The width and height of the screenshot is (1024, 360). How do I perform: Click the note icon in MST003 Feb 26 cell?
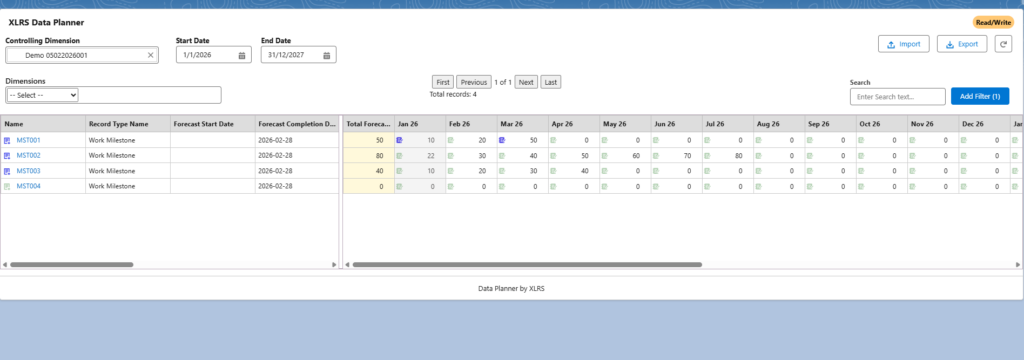pyautogui.click(x=451, y=171)
